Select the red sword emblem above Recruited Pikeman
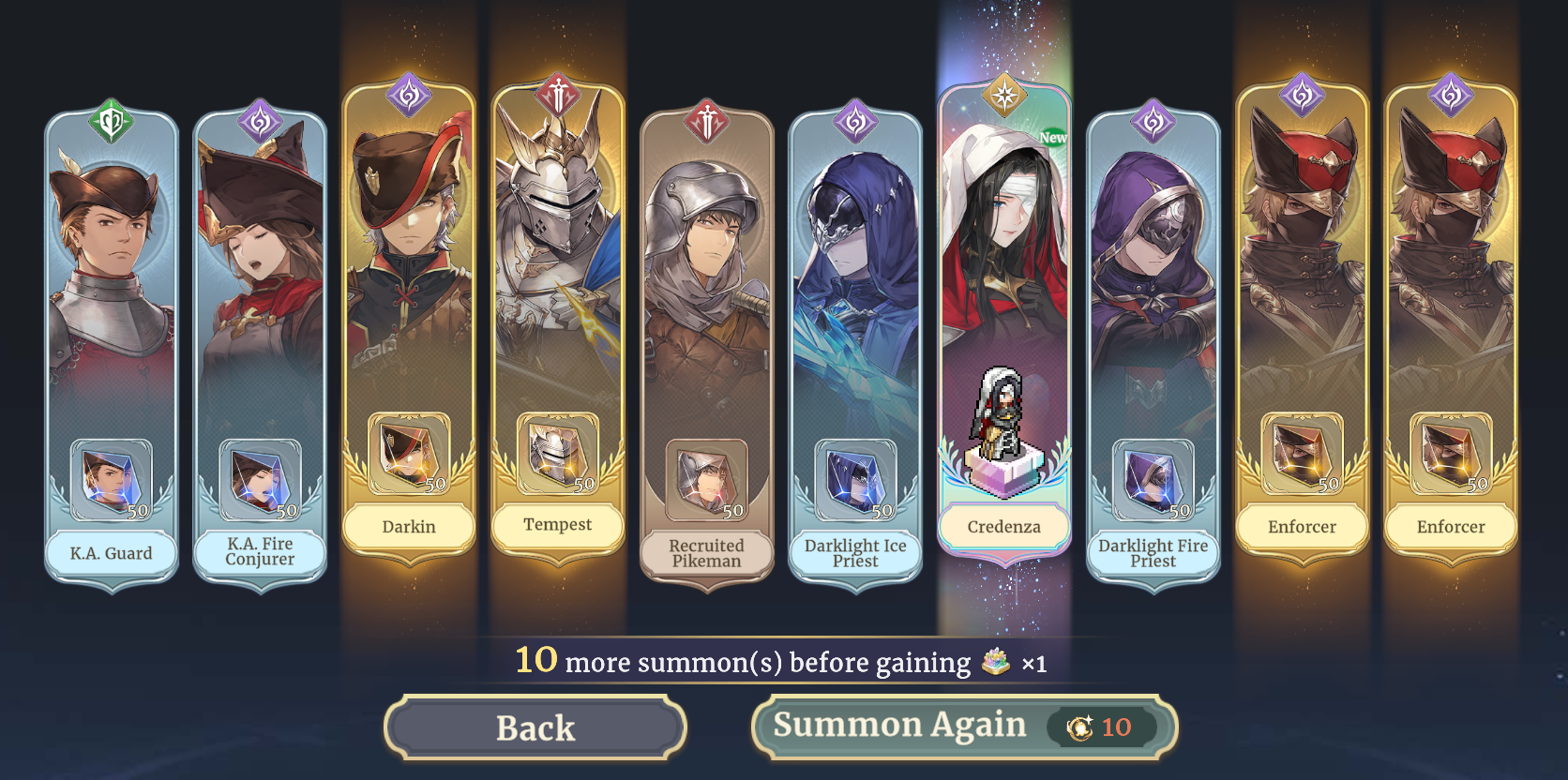Viewport: 1568px width, 780px height. (x=707, y=121)
